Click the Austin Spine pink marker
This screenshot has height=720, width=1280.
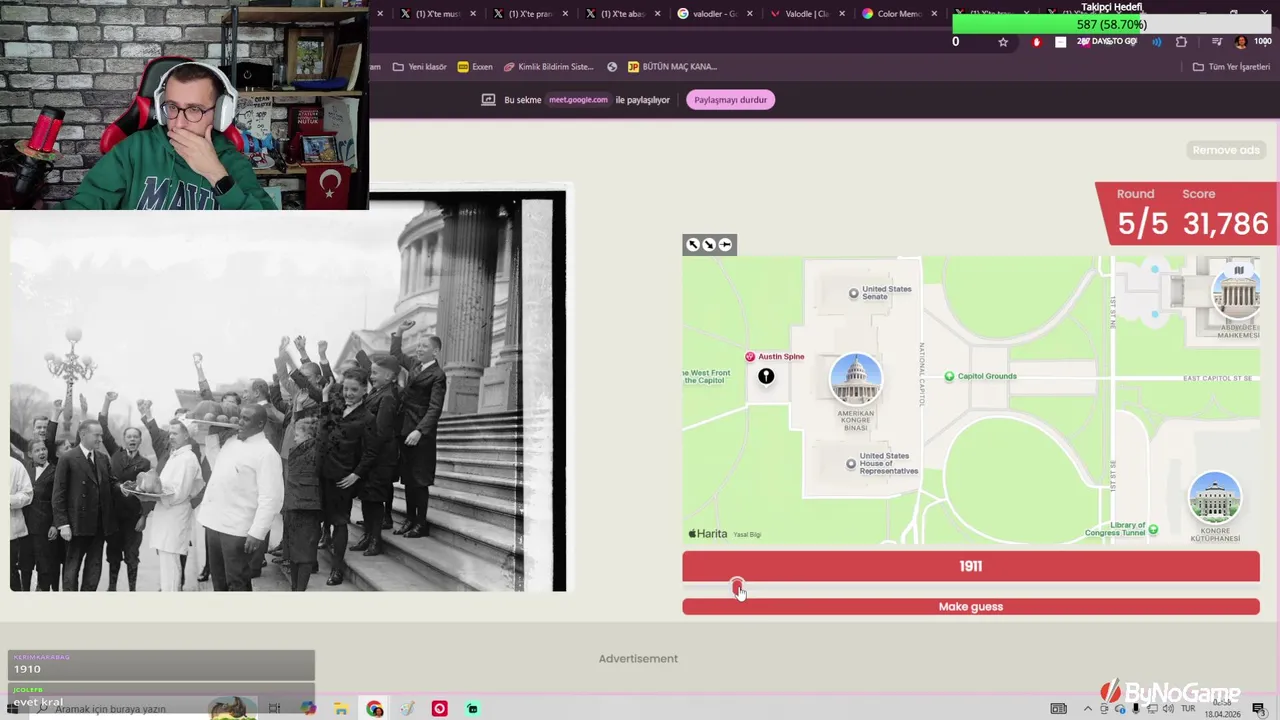(750, 357)
